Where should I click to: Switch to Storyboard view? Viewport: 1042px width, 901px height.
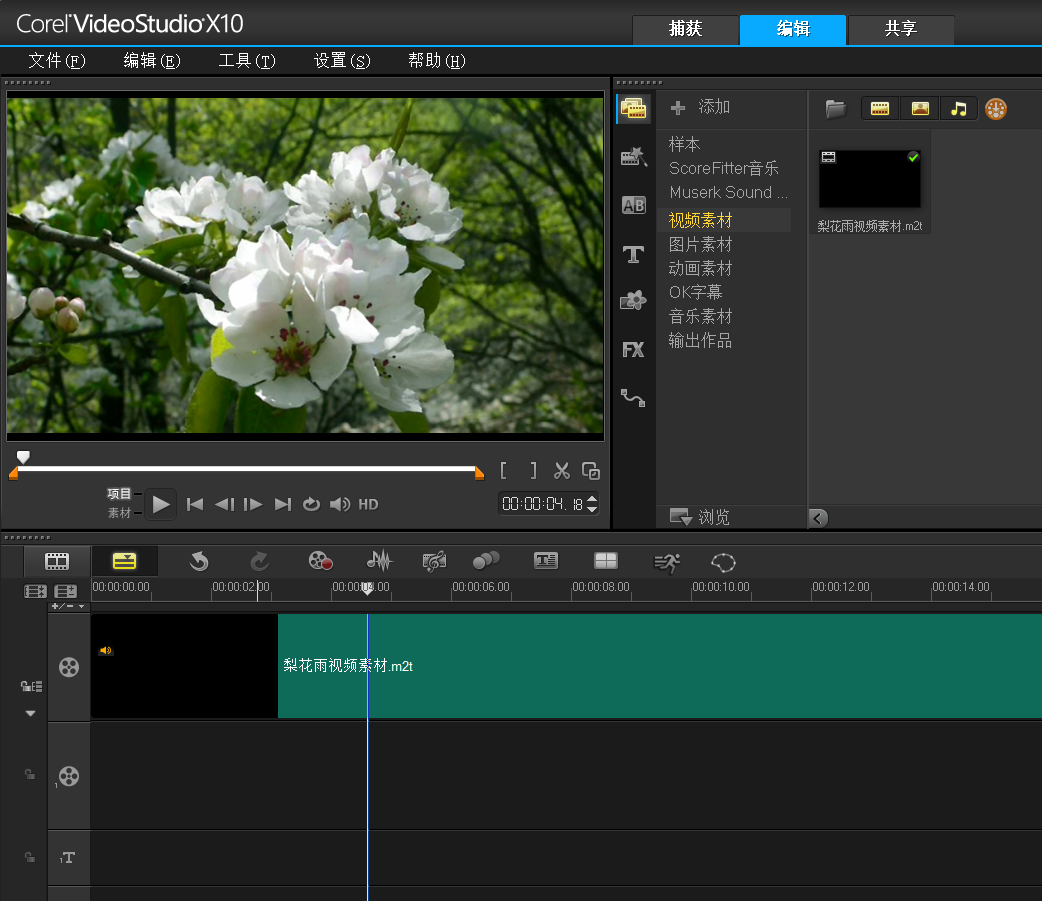click(x=57, y=561)
